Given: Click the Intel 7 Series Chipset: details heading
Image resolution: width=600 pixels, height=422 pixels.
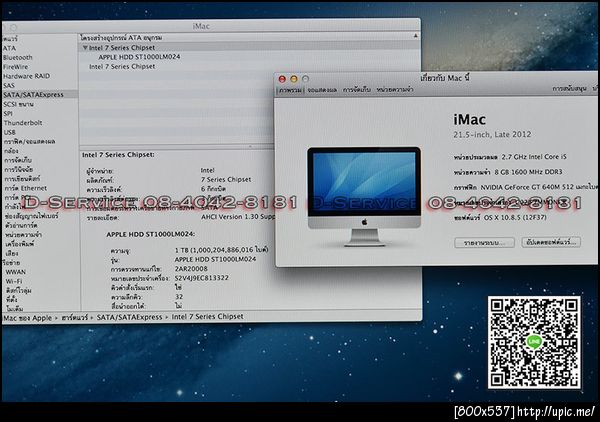Looking at the screenshot, I should click(x=118, y=155).
